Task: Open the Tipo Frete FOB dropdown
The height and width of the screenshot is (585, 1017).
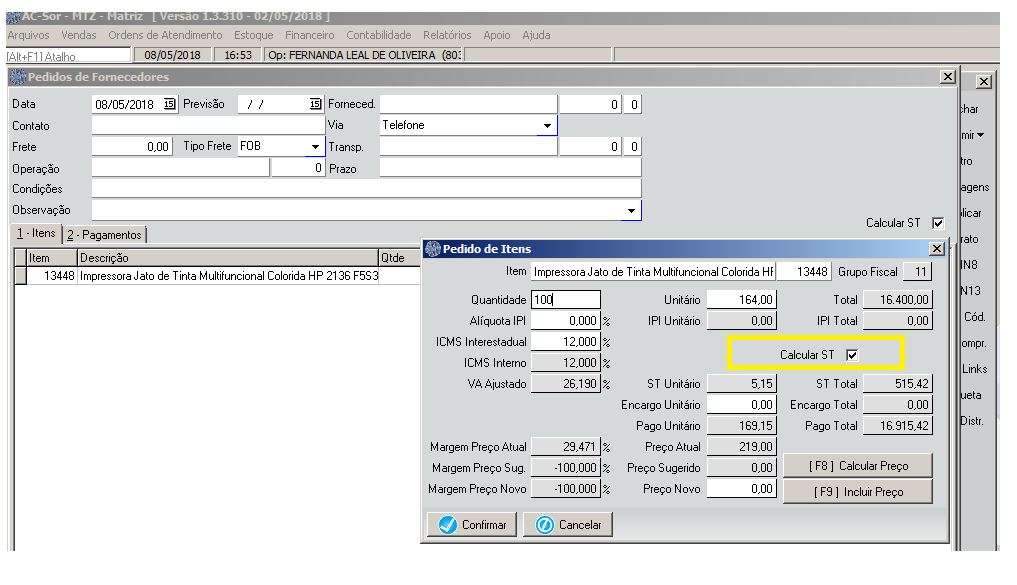Action: click(x=315, y=147)
